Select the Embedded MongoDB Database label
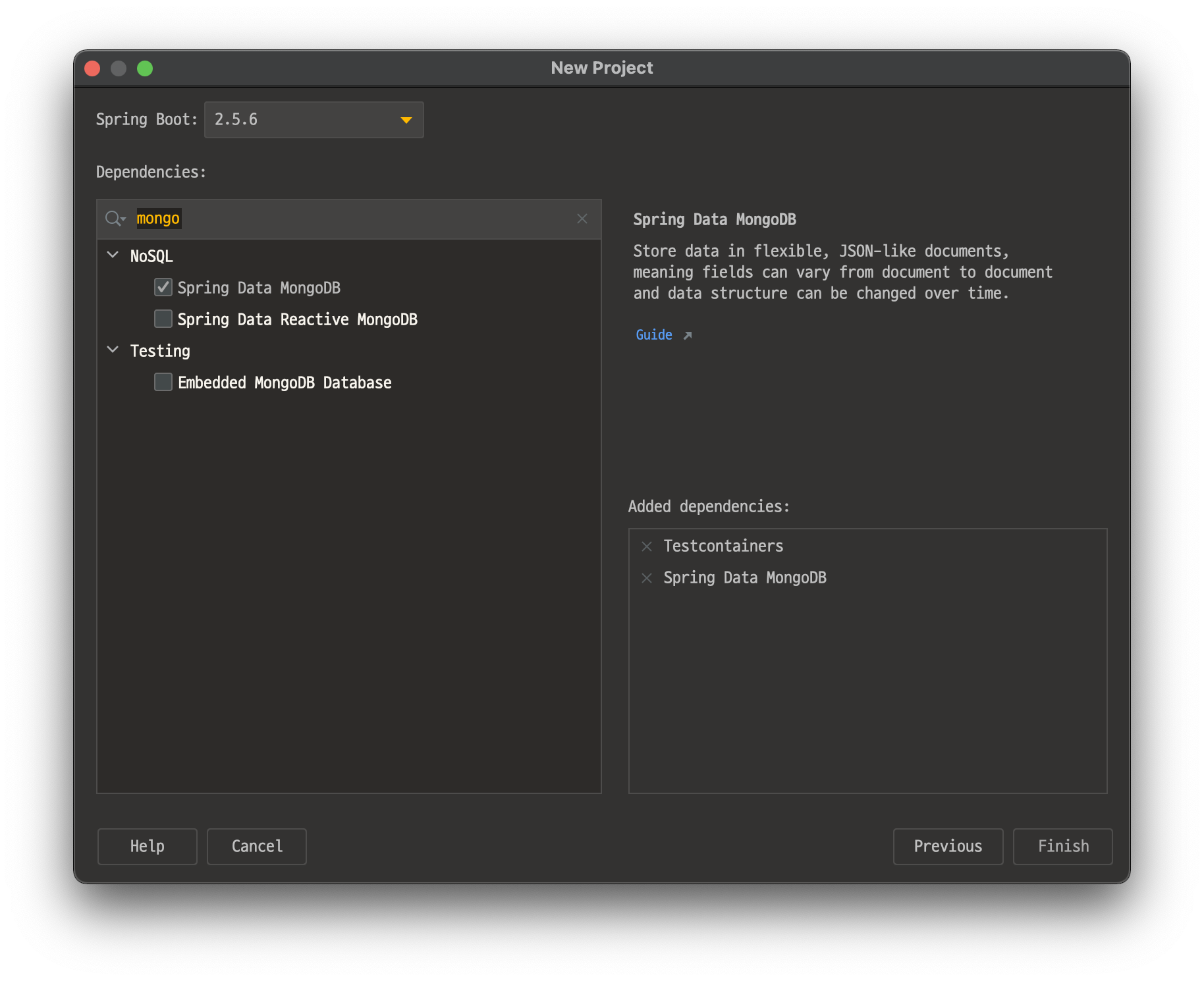The width and height of the screenshot is (1204, 981). coord(285,383)
